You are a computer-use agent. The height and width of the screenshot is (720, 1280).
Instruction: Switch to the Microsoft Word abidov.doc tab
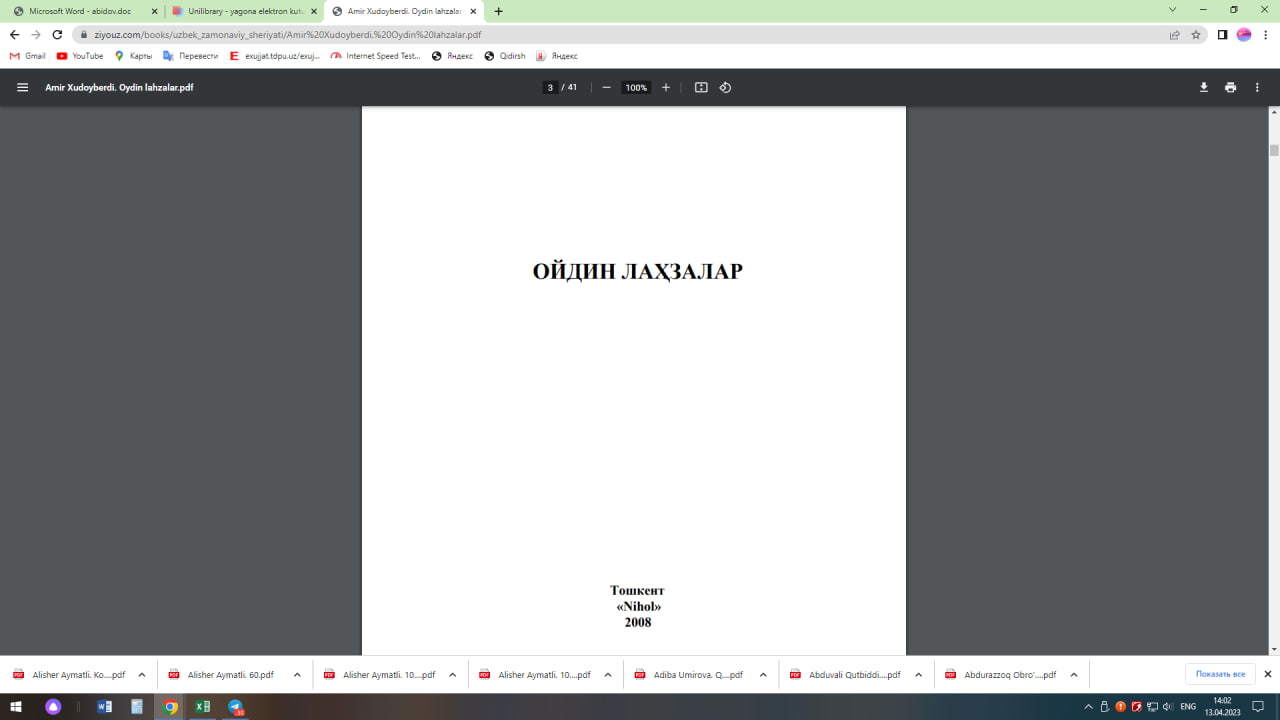coord(80,10)
